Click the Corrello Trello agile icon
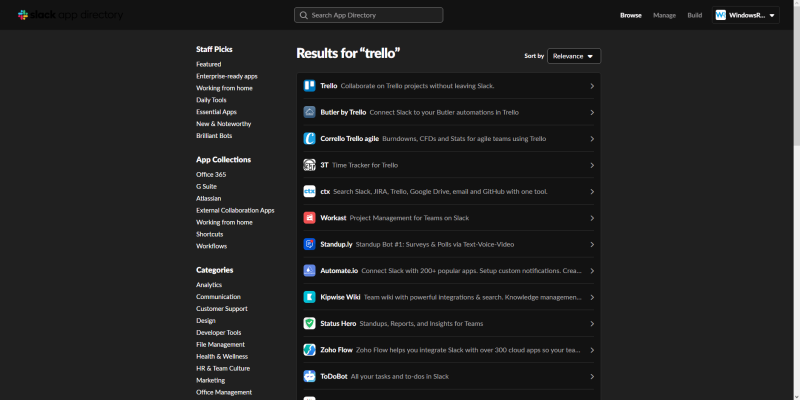800x400 pixels. tap(310, 139)
